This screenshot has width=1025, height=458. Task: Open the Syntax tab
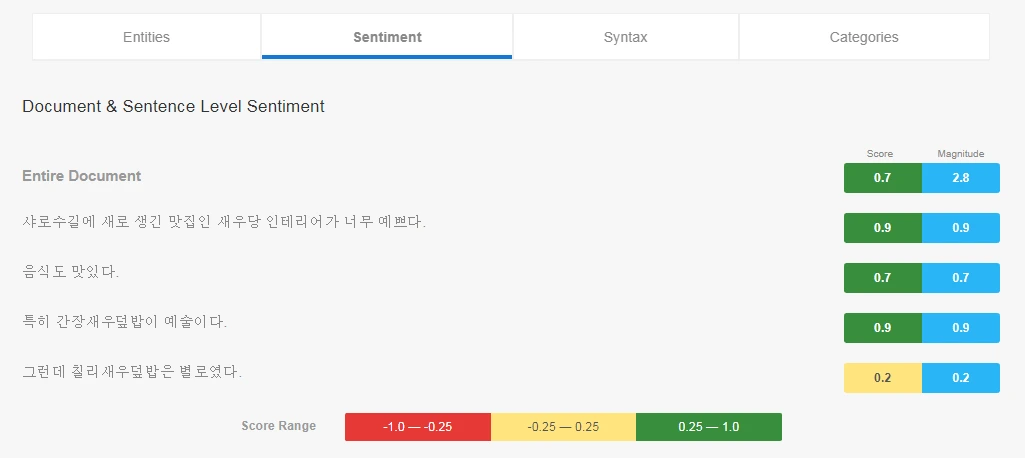click(x=625, y=37)
